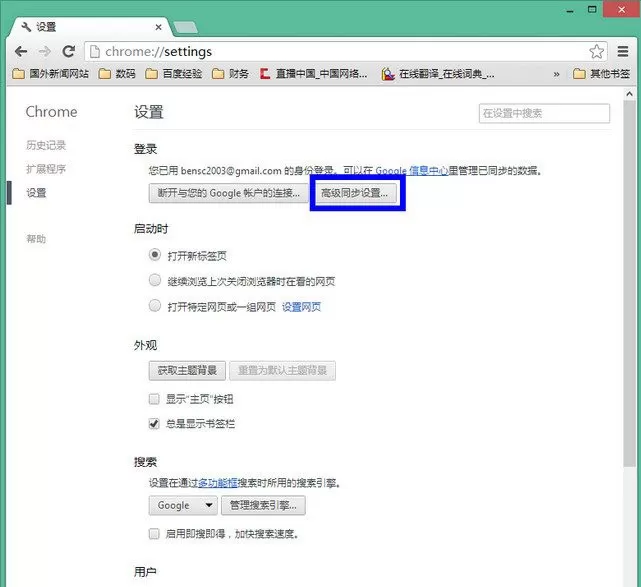This screenshot has width=641, height=587.
Task: Open the Google 信息中心 link
Action: point(412,170)
